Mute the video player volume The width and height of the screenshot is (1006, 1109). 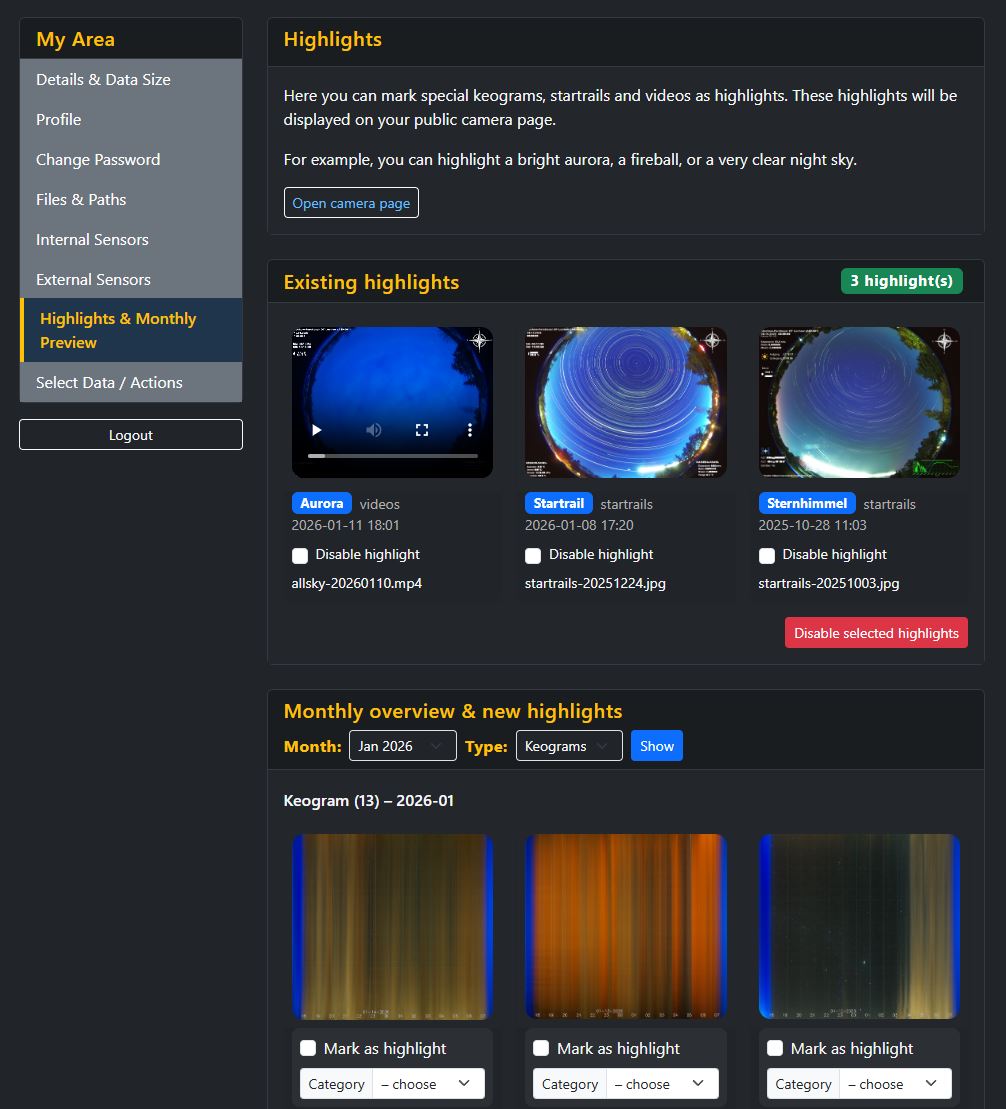click(x=373, y=429)
